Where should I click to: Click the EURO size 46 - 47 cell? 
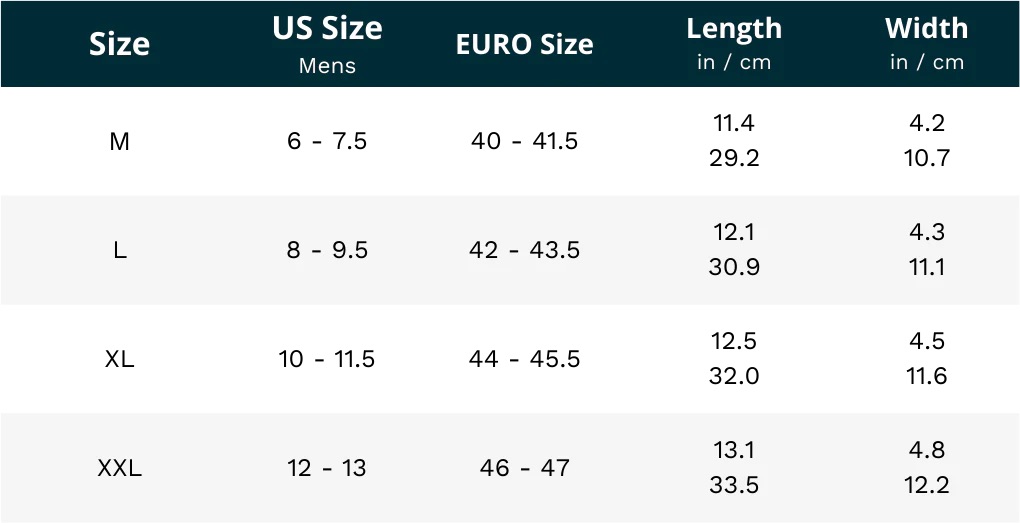pyautogui.click(x=524, y=467)
